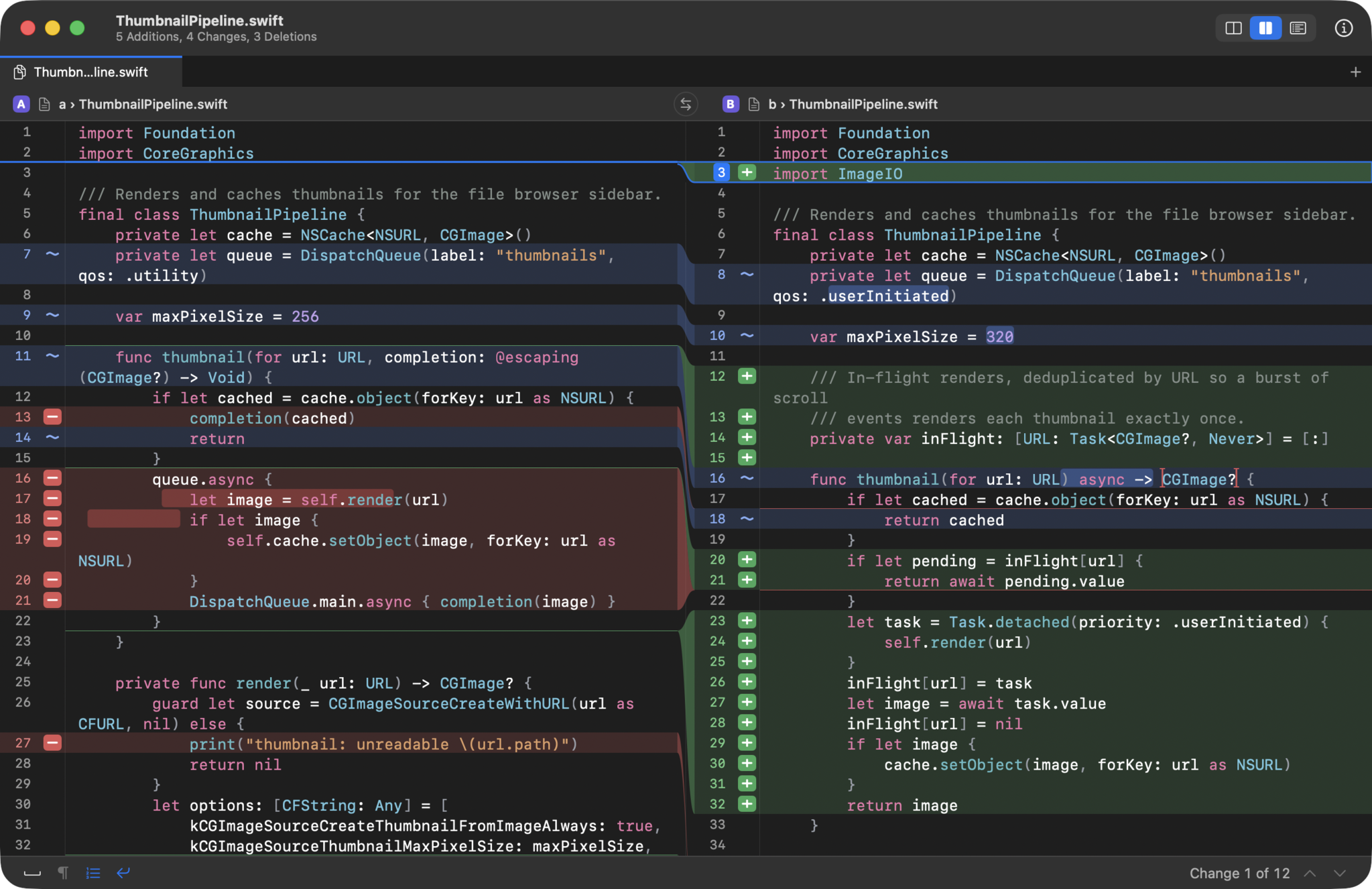Viewport: 1372px width, 889px height.
Task: Click the value 256 on left side
Action: coord(305,316)
